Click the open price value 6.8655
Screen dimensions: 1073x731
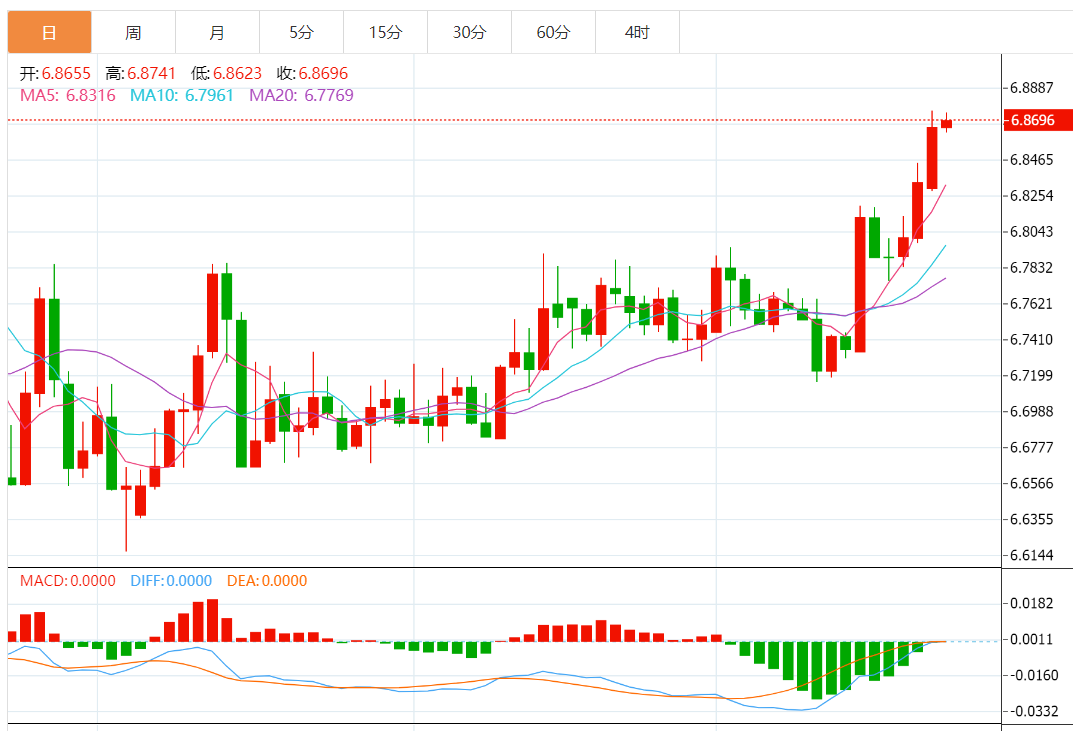pos(66,73)
